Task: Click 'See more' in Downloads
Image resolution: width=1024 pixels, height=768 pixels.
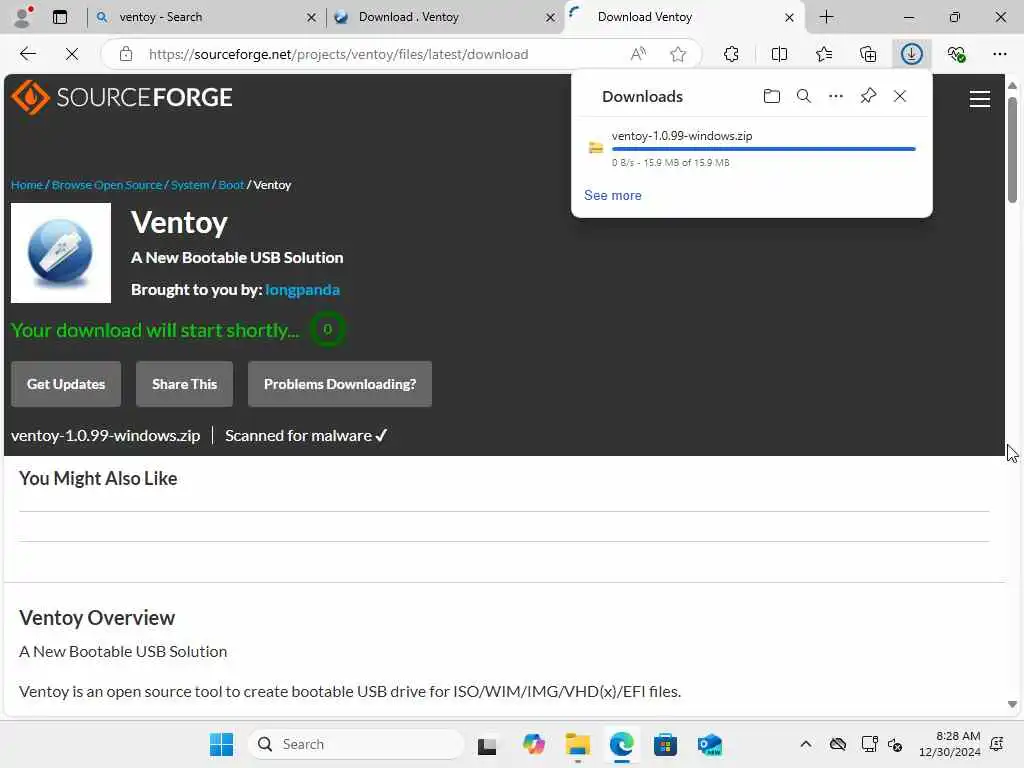Action: tap(613, 195)
